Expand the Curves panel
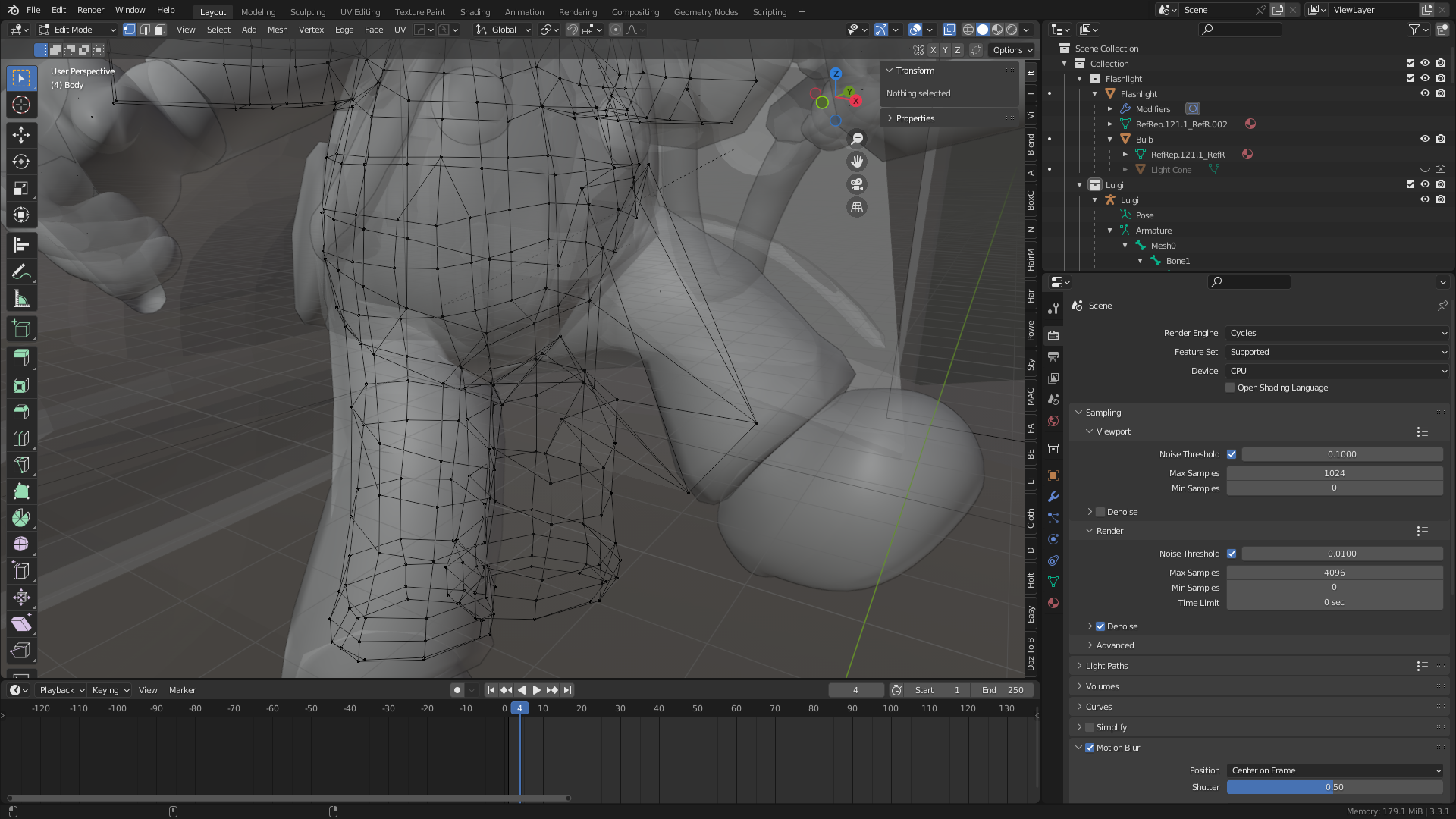 tap(1098, 707)
